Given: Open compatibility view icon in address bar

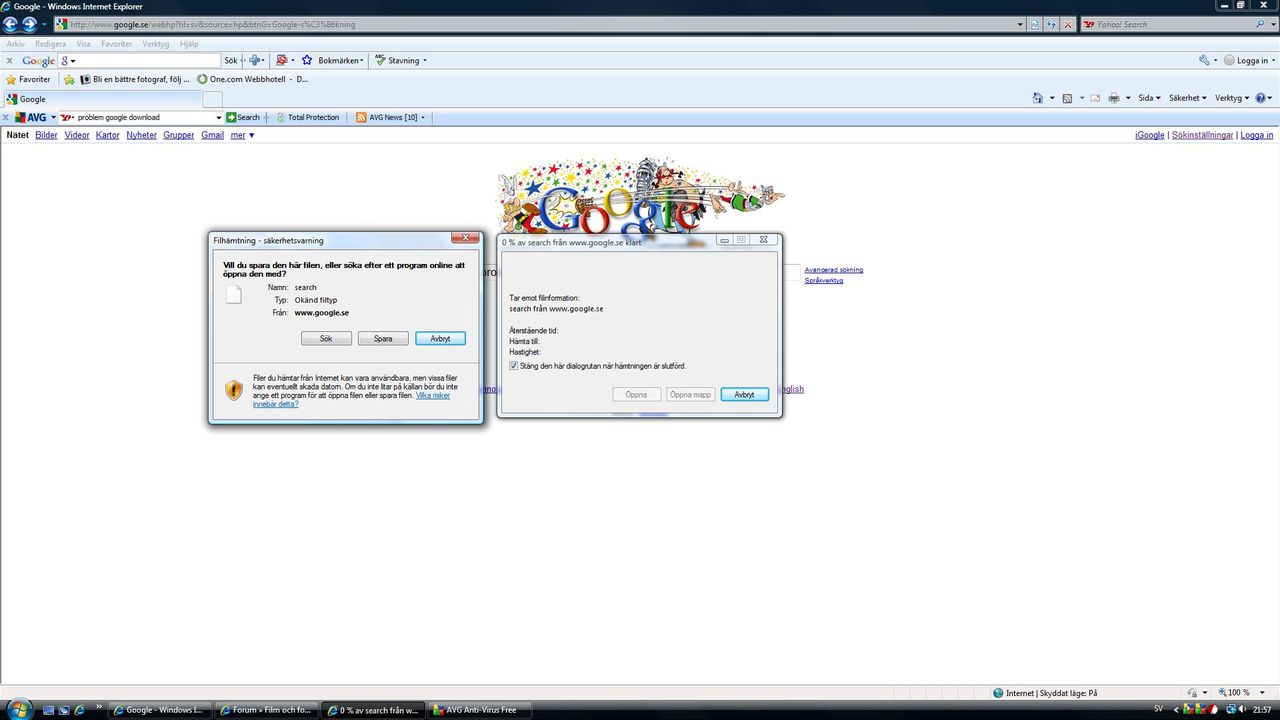Looking at the screenshot, I should tap(1035, 24).
